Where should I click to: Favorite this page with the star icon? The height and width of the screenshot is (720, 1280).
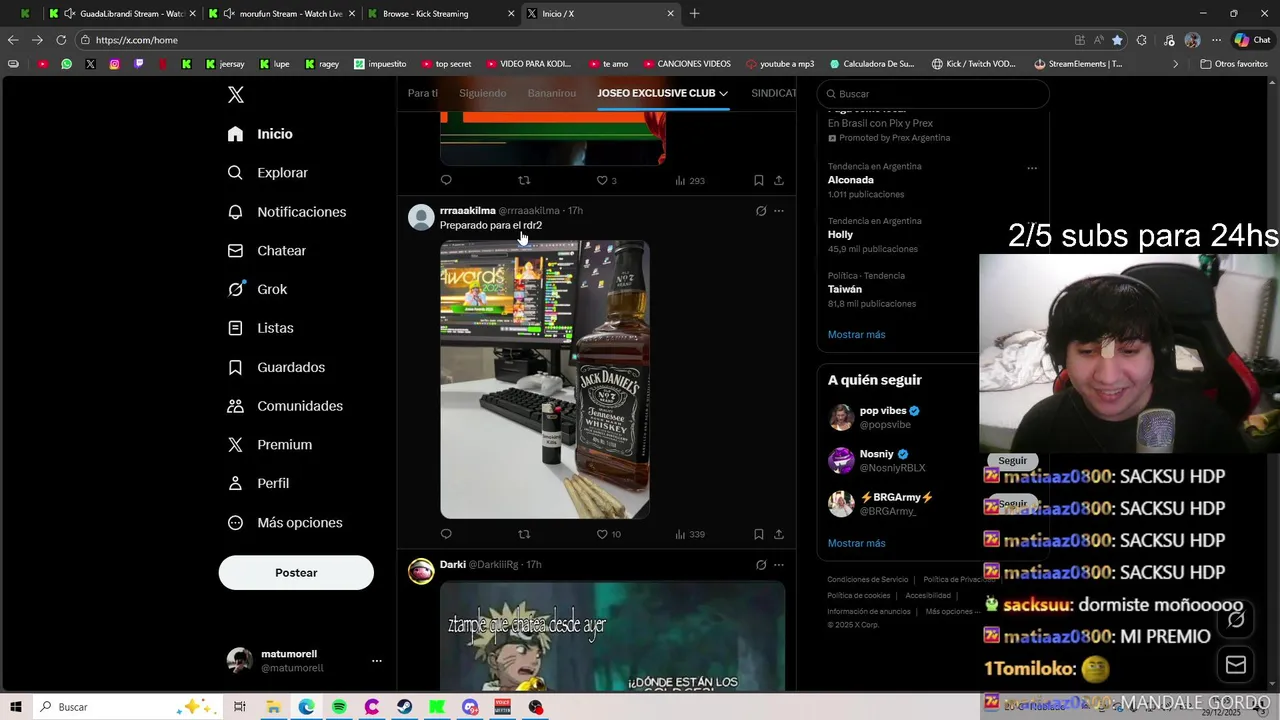(1117, 40)
